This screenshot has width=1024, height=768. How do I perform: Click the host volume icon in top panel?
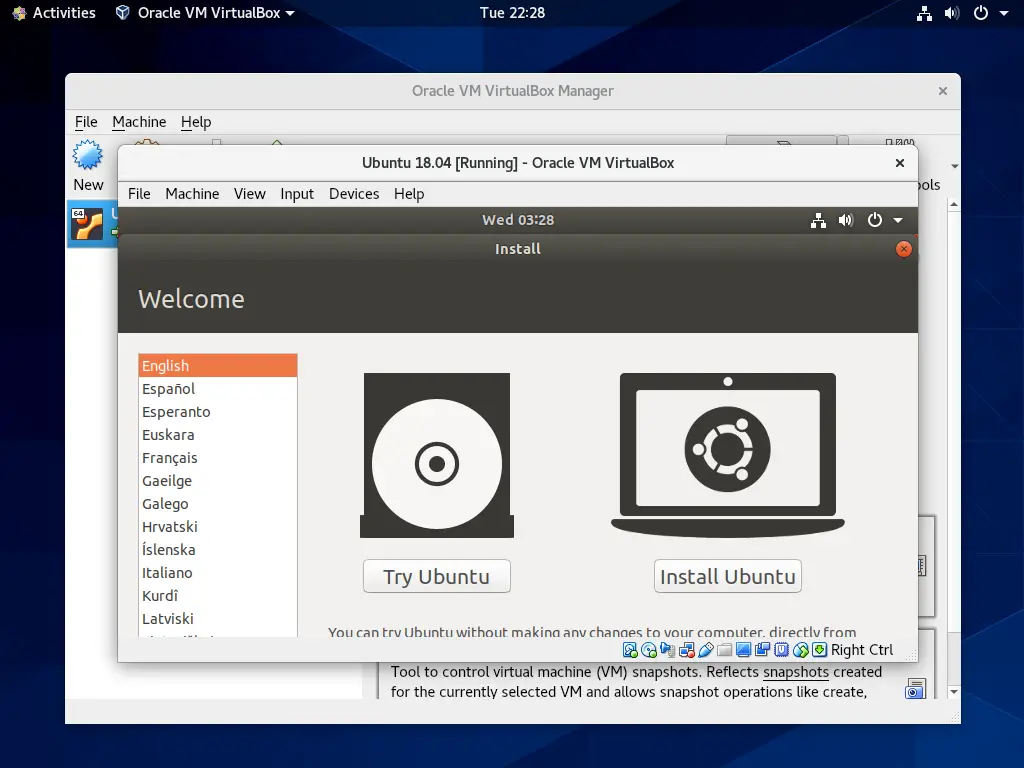click(x=952, y=13)
